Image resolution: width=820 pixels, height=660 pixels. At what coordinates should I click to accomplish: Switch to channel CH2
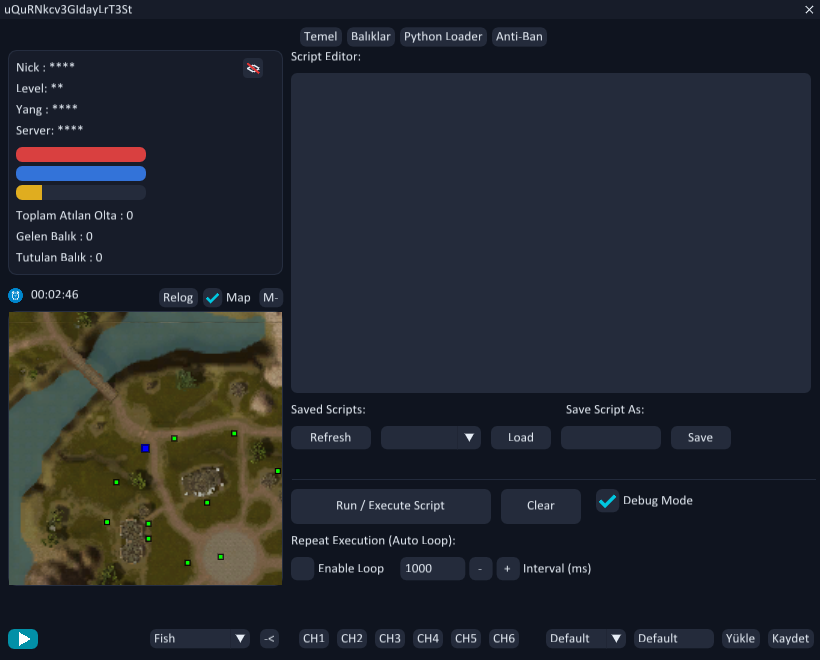352,639
